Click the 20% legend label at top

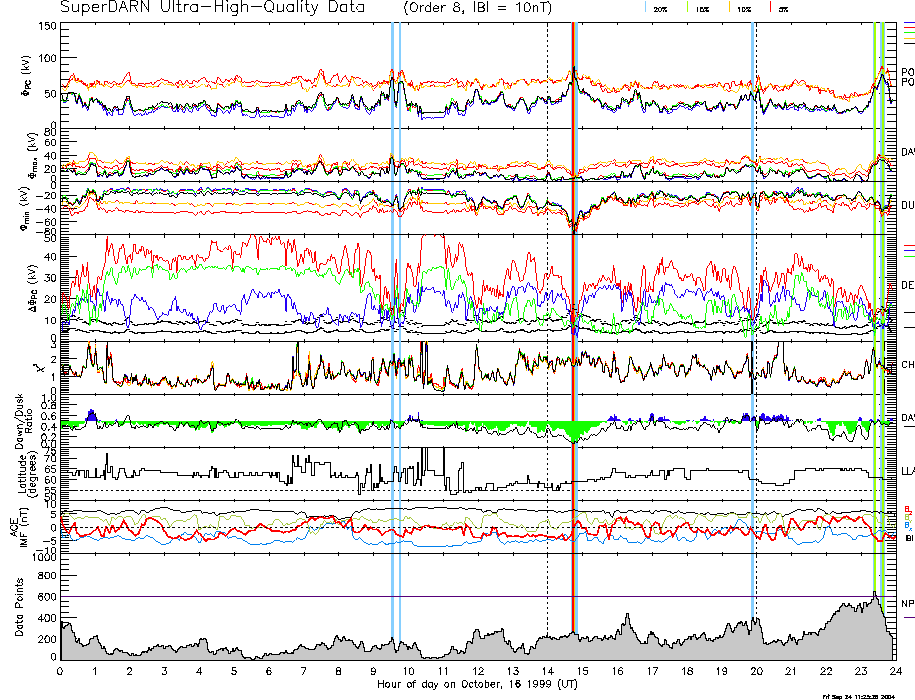[x=661, y=9]
